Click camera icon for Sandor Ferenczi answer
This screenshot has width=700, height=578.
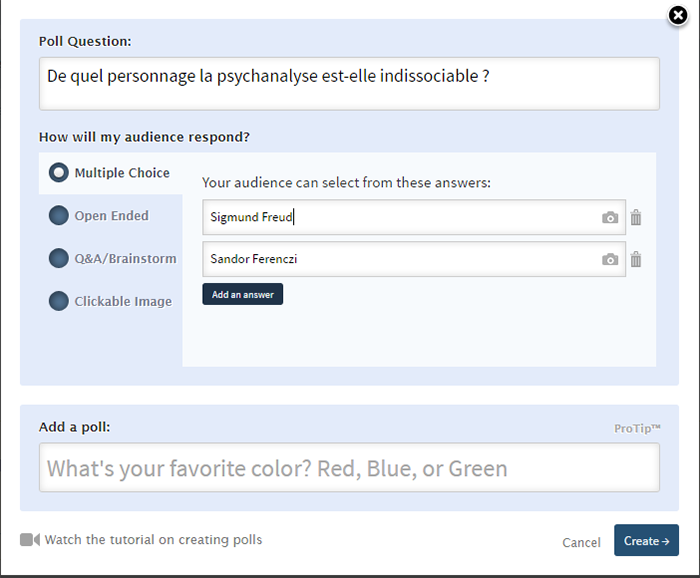click(x=610, y=259)
